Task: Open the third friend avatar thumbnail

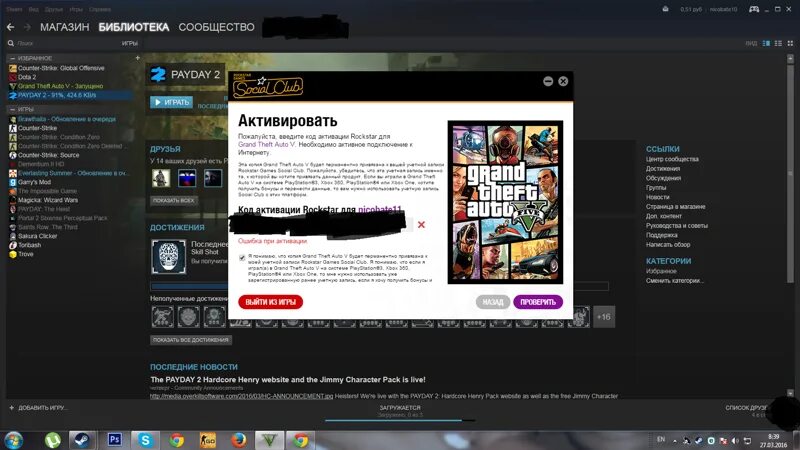Action: 213,178
